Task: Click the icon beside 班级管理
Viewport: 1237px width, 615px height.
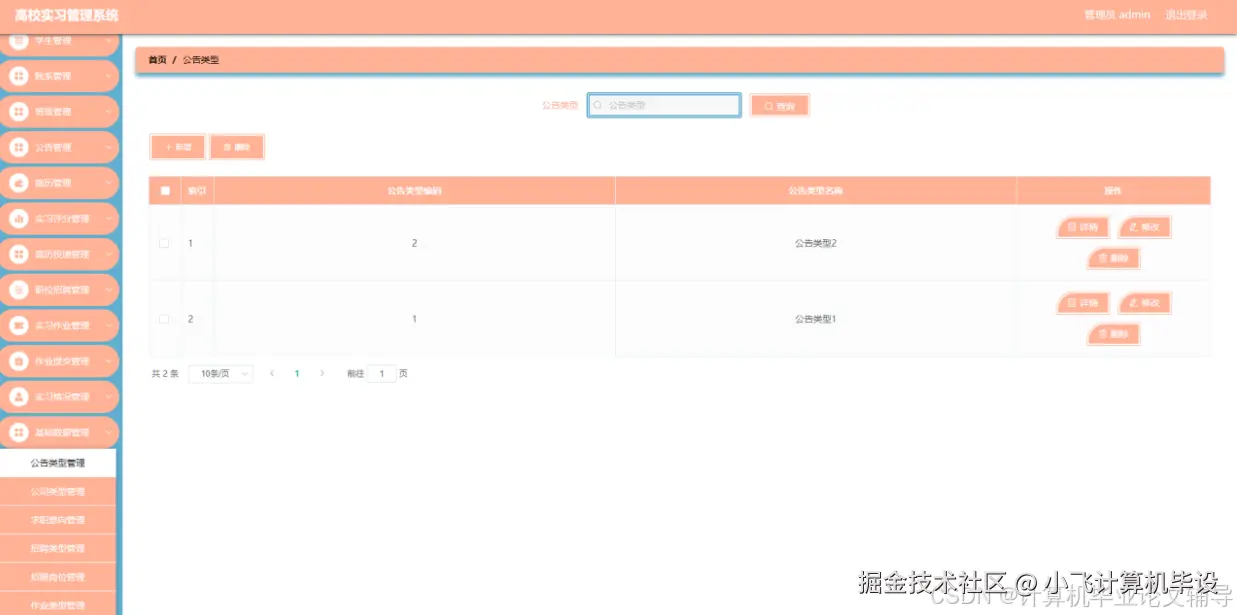Action: (18, 112)
